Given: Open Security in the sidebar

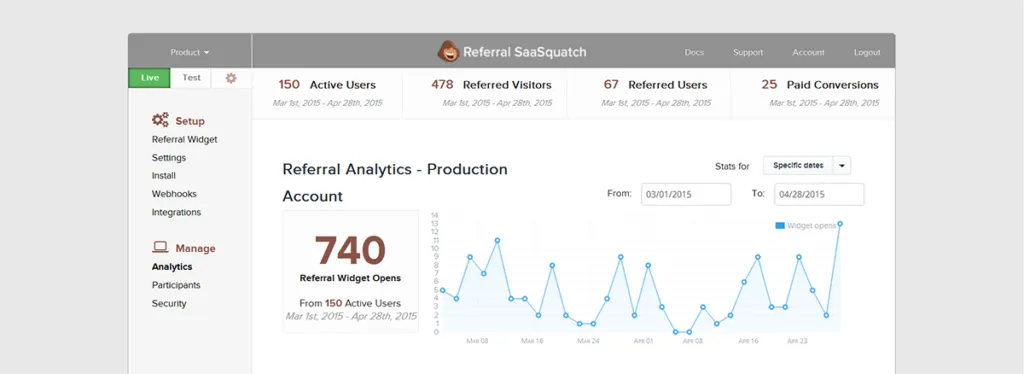Looking at the screenshot, I should click(169, 304).
